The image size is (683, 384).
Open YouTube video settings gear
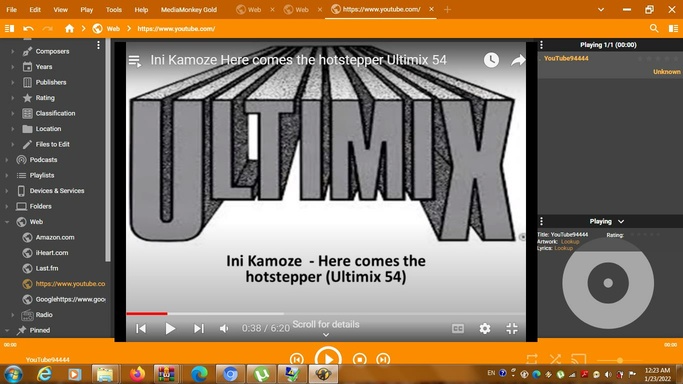[x=485, y=328]
